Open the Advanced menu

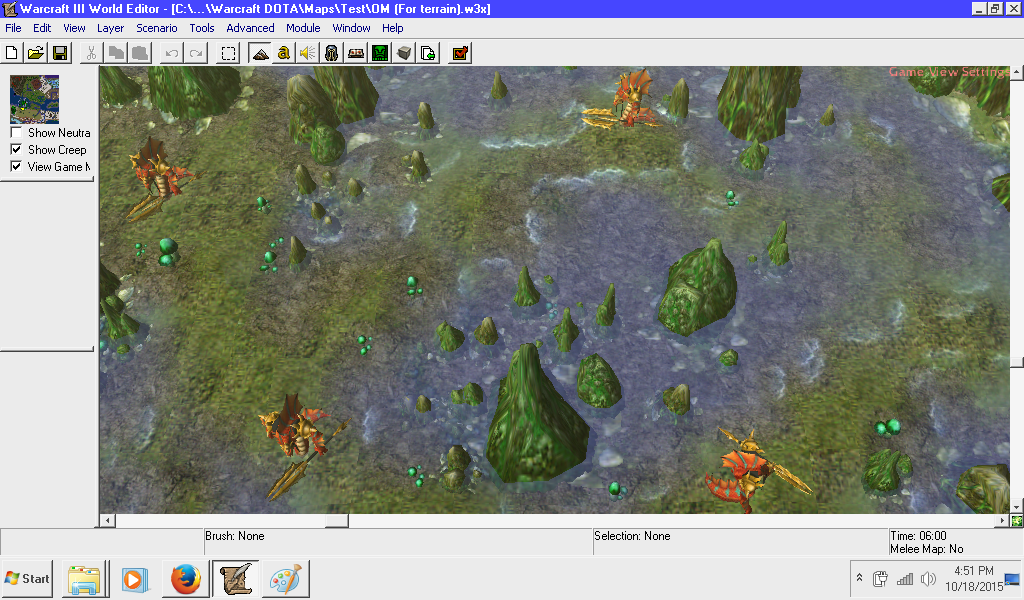[x=250, y=28]
